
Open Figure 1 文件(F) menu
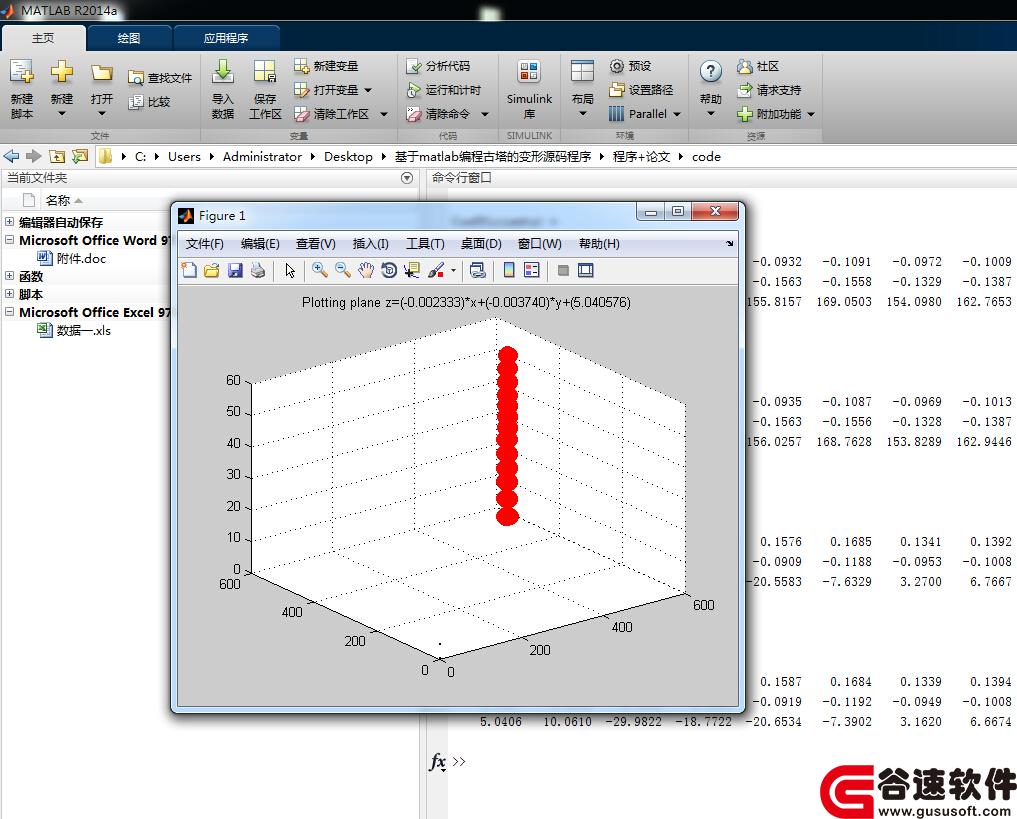204,244
